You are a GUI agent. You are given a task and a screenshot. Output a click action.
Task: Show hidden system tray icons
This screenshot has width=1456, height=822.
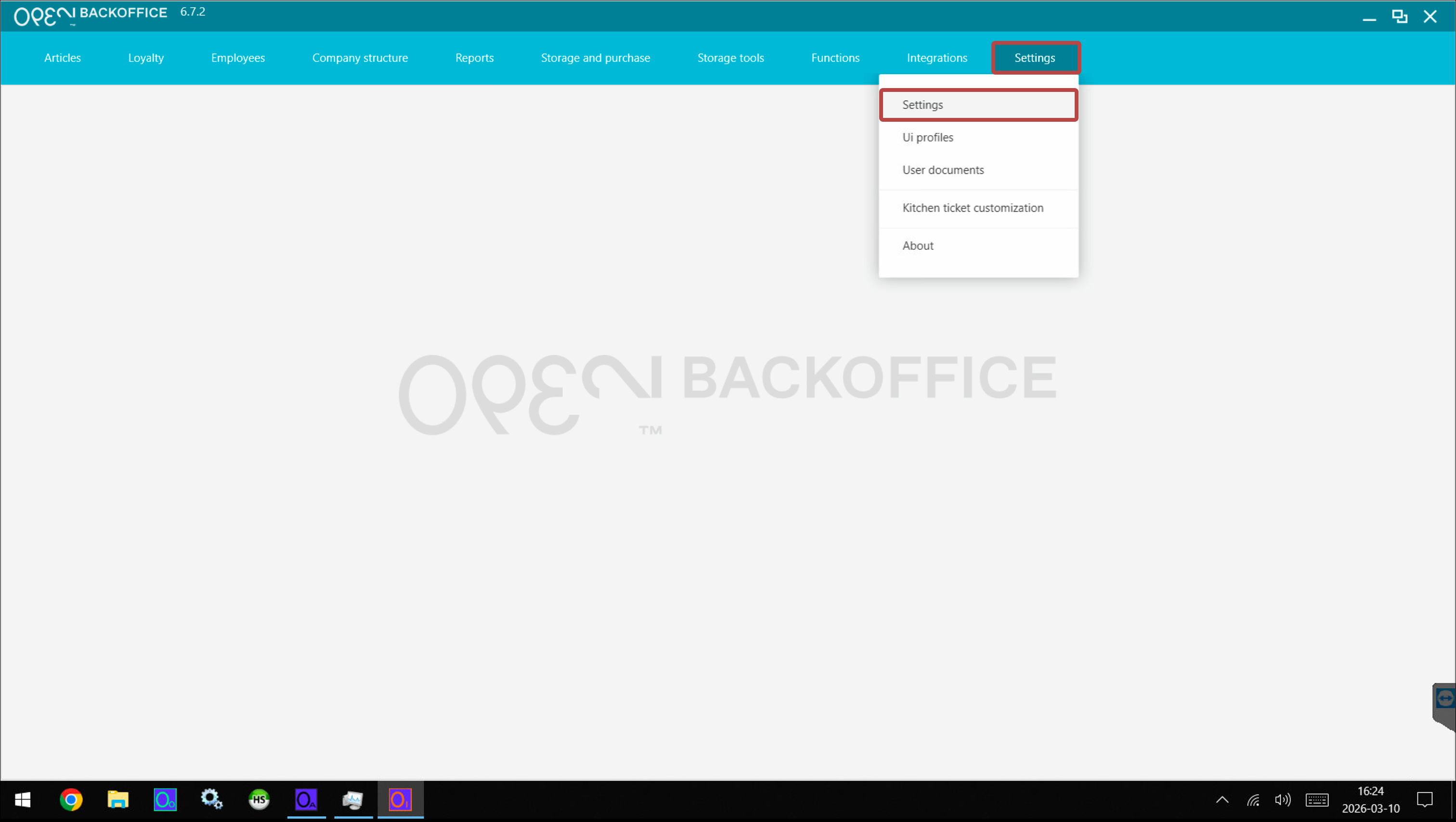pyautogui.click(x=1222, y=799)
